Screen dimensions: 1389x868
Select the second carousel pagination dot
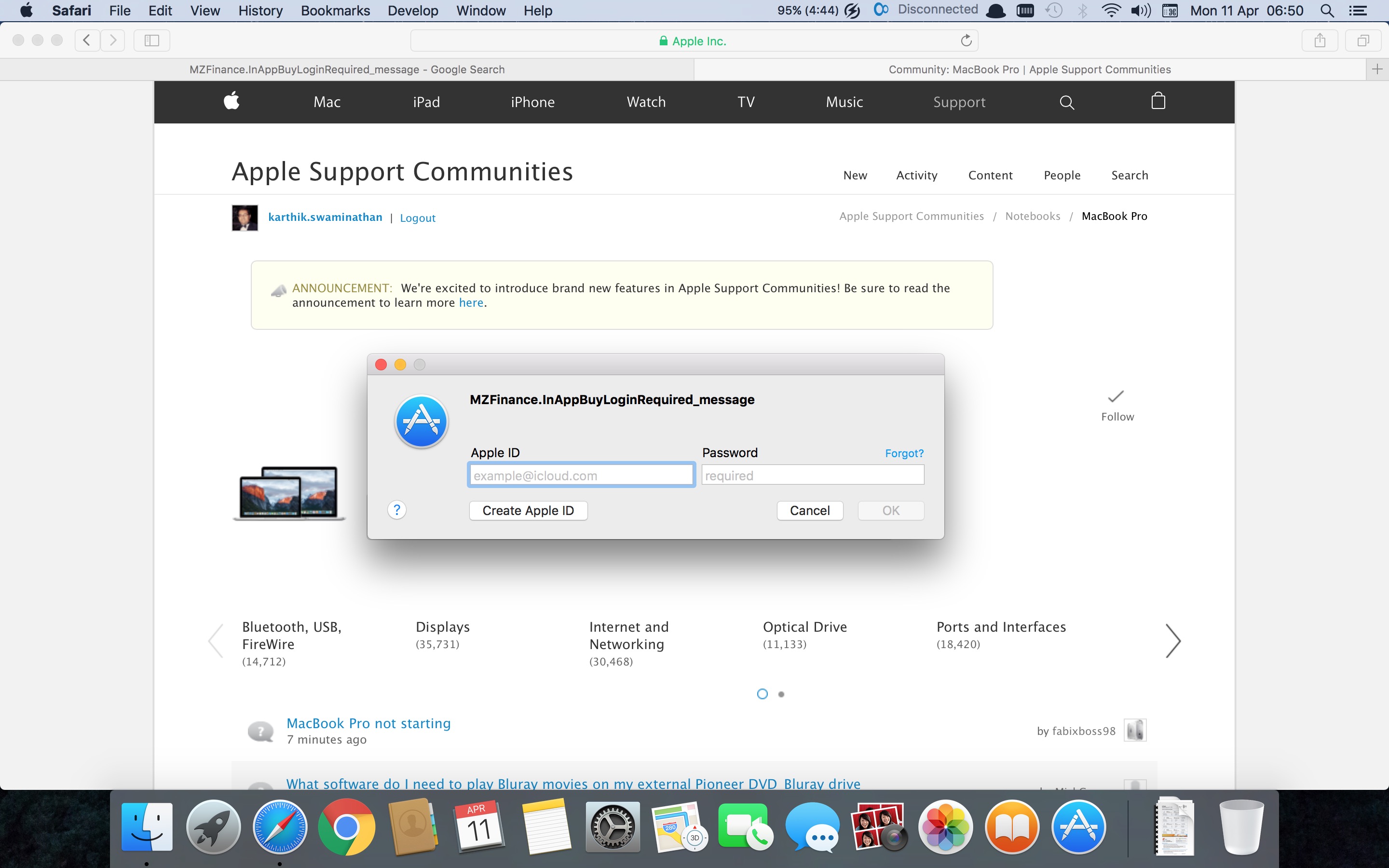[x=781, y=693]
